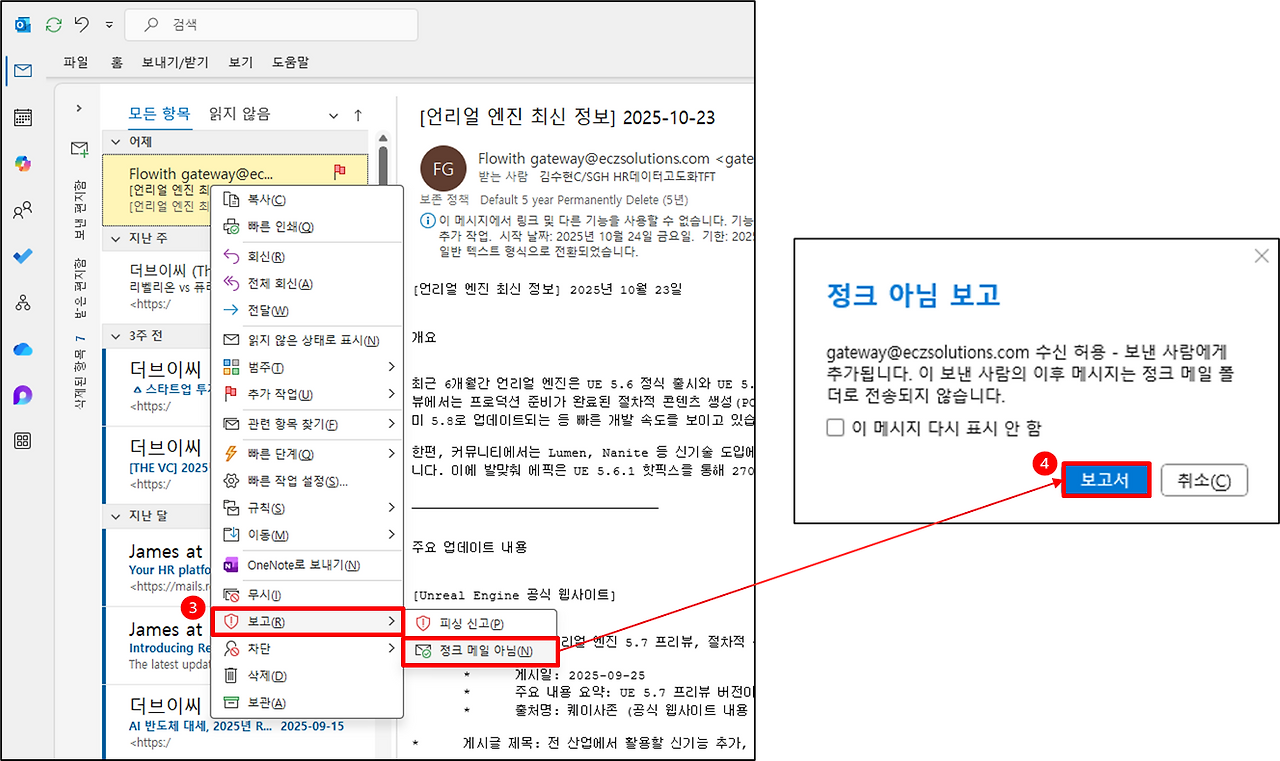This screenshot has width=1280, height=761.
Task: Open the 보기 ribbon tab
Action: [x=241, y=62]
